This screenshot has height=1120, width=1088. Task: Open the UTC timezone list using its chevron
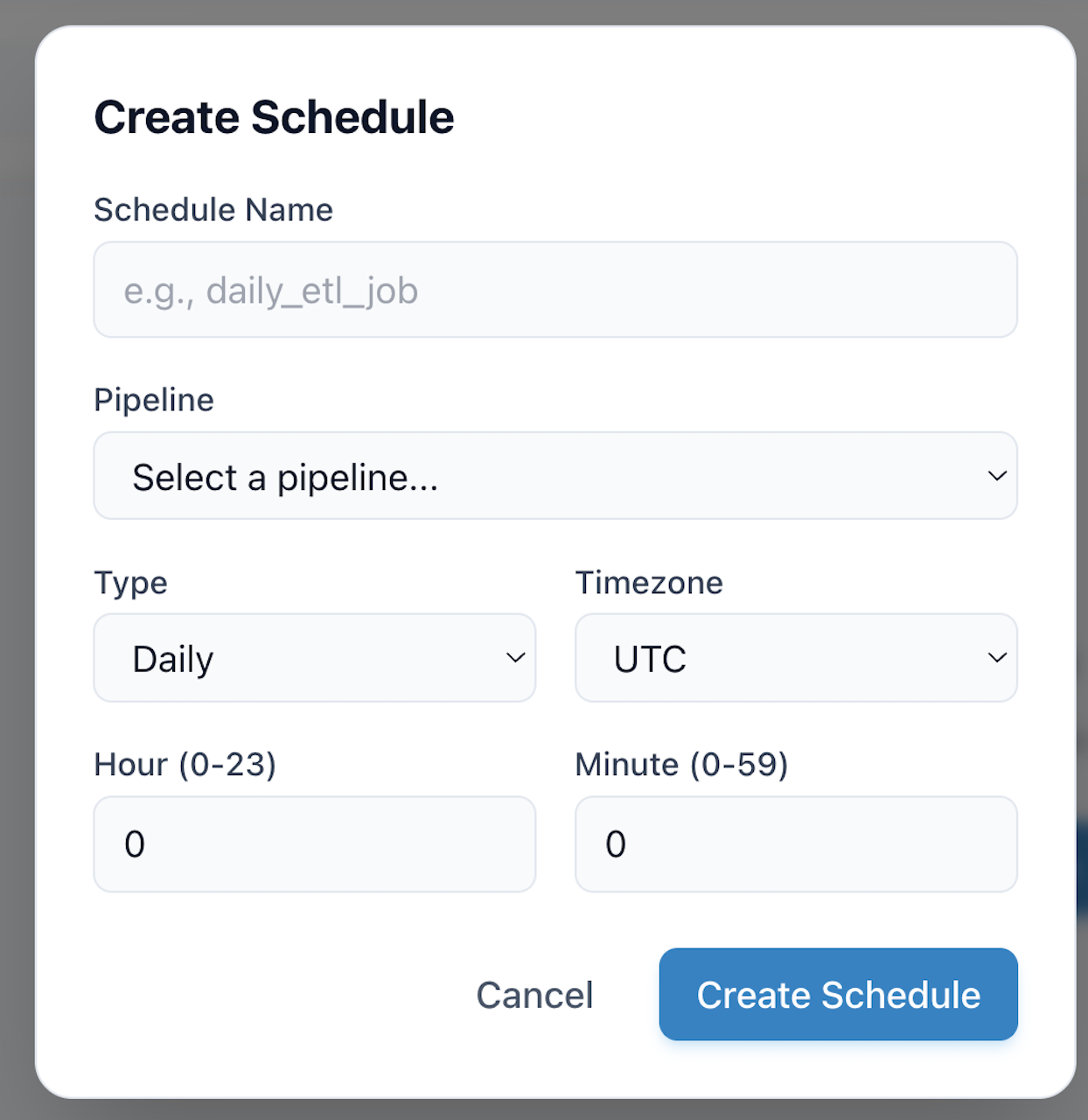tap(996, 658)
